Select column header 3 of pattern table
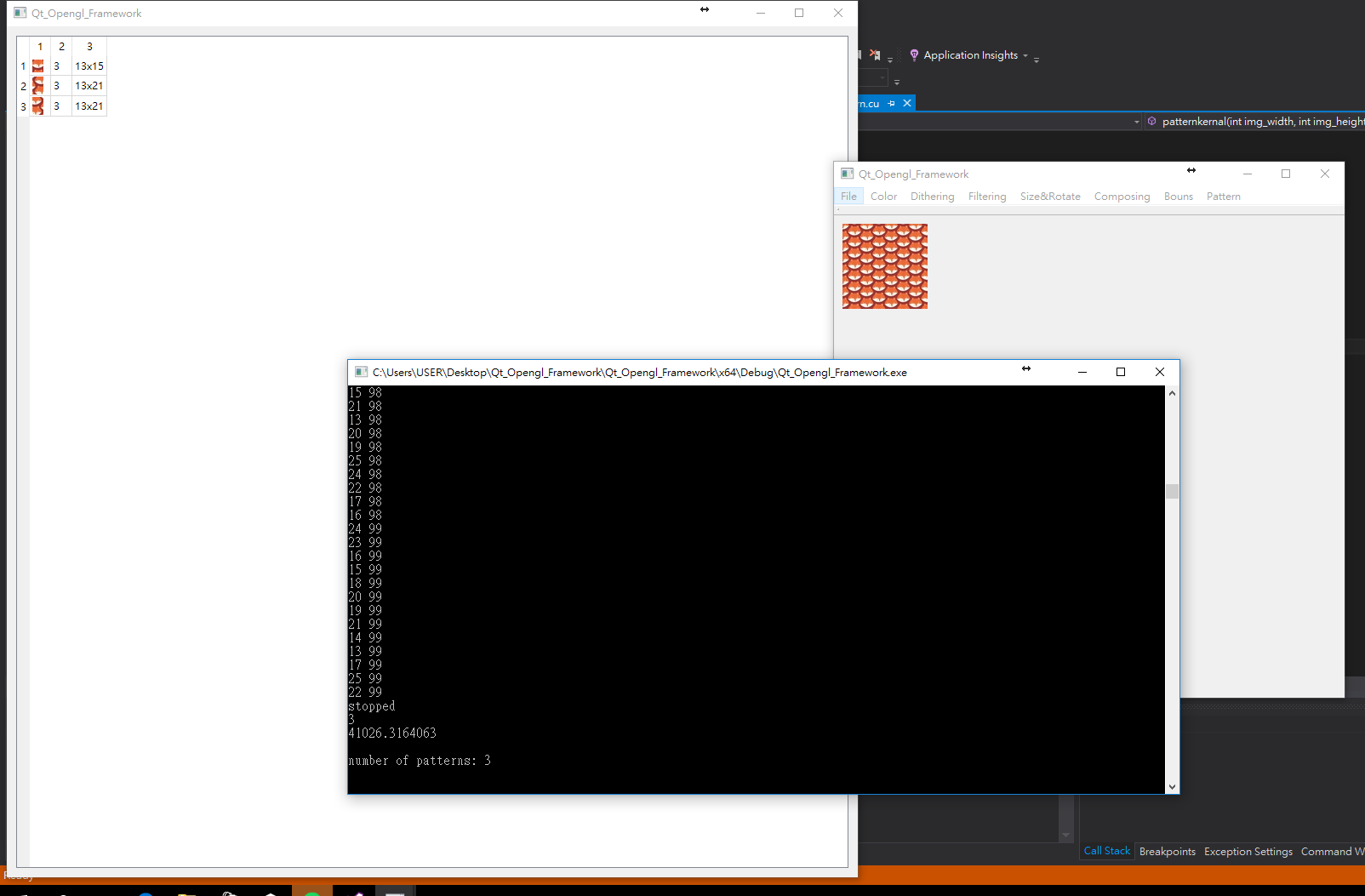This screenshot has width=1365, height=896. (89, 47)
